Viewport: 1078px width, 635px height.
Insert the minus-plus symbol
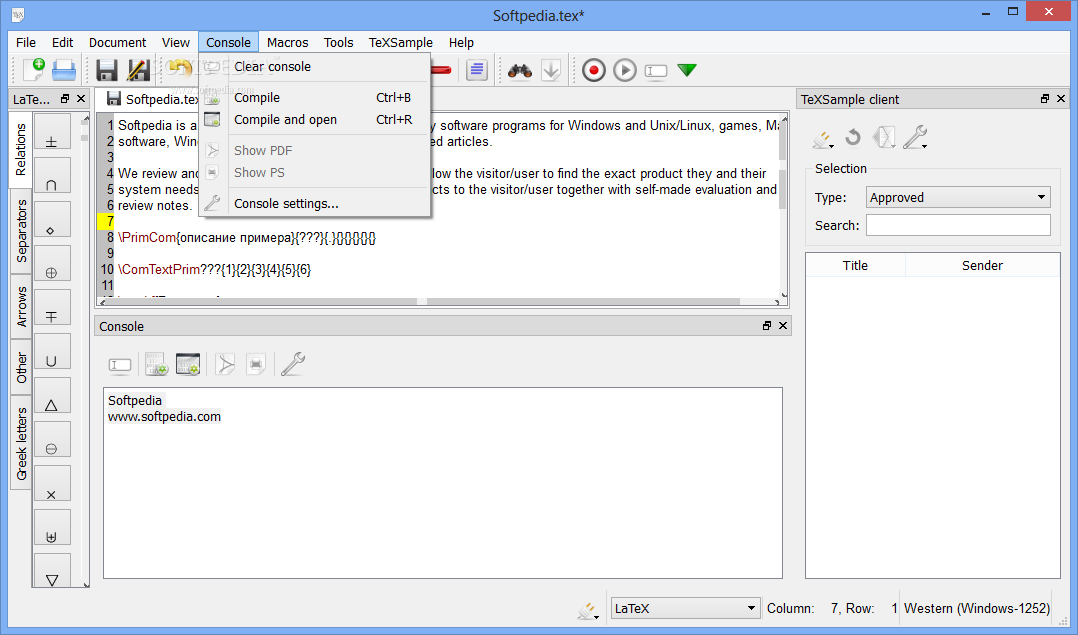52,307
